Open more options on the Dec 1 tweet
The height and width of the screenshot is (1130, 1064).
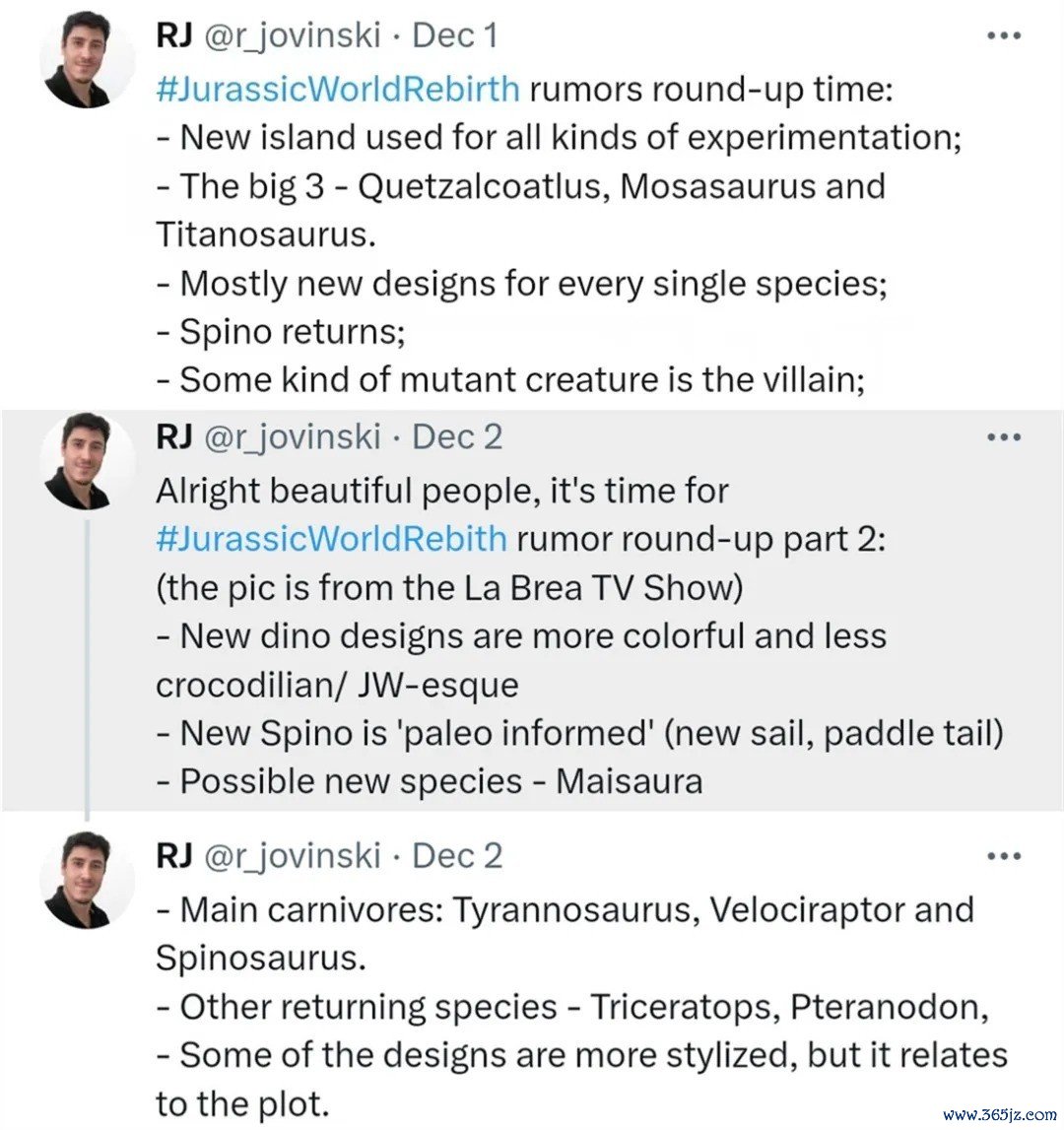click(1003, 35)
